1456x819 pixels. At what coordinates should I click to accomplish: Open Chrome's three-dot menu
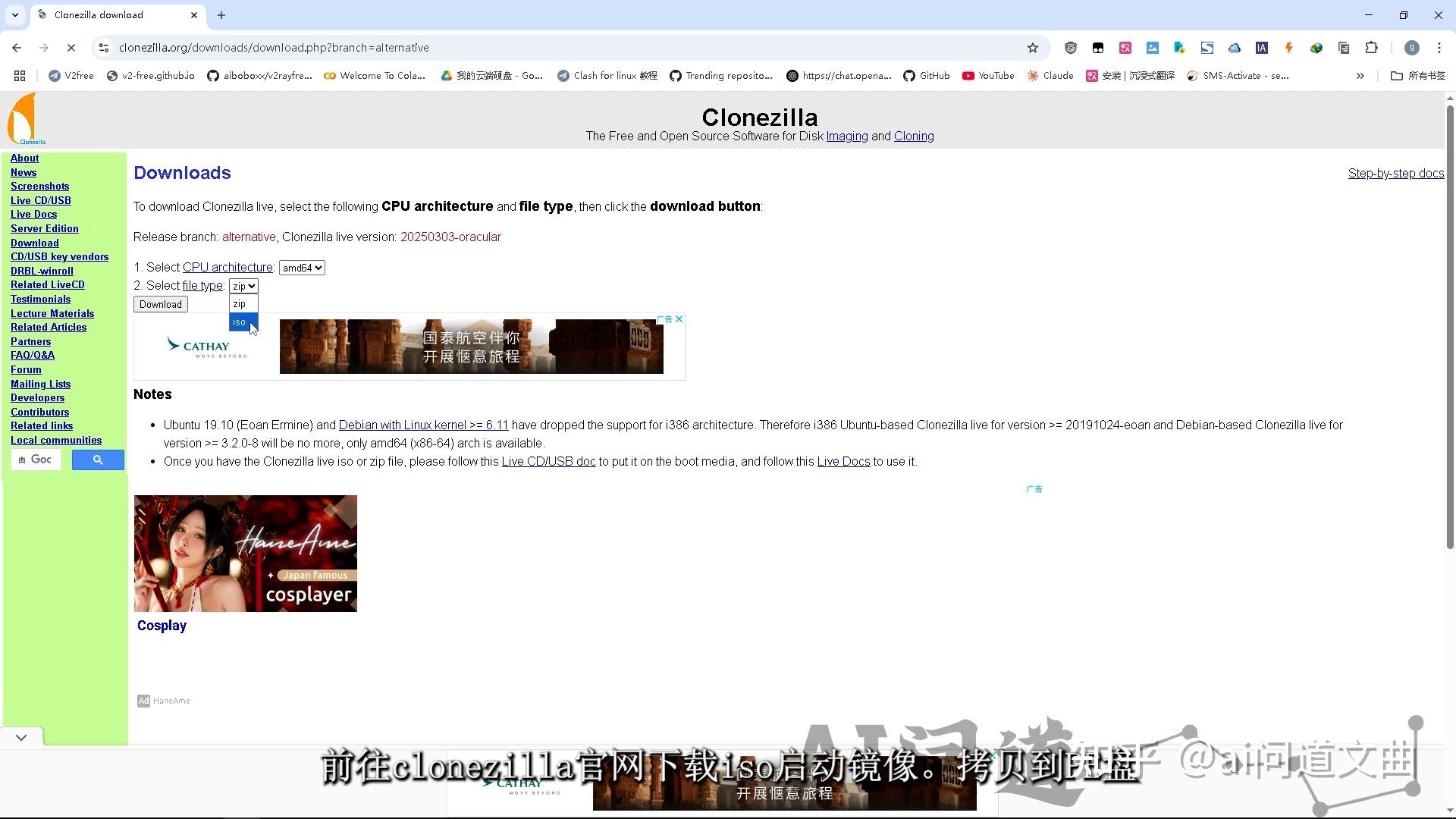(1439, 47)
